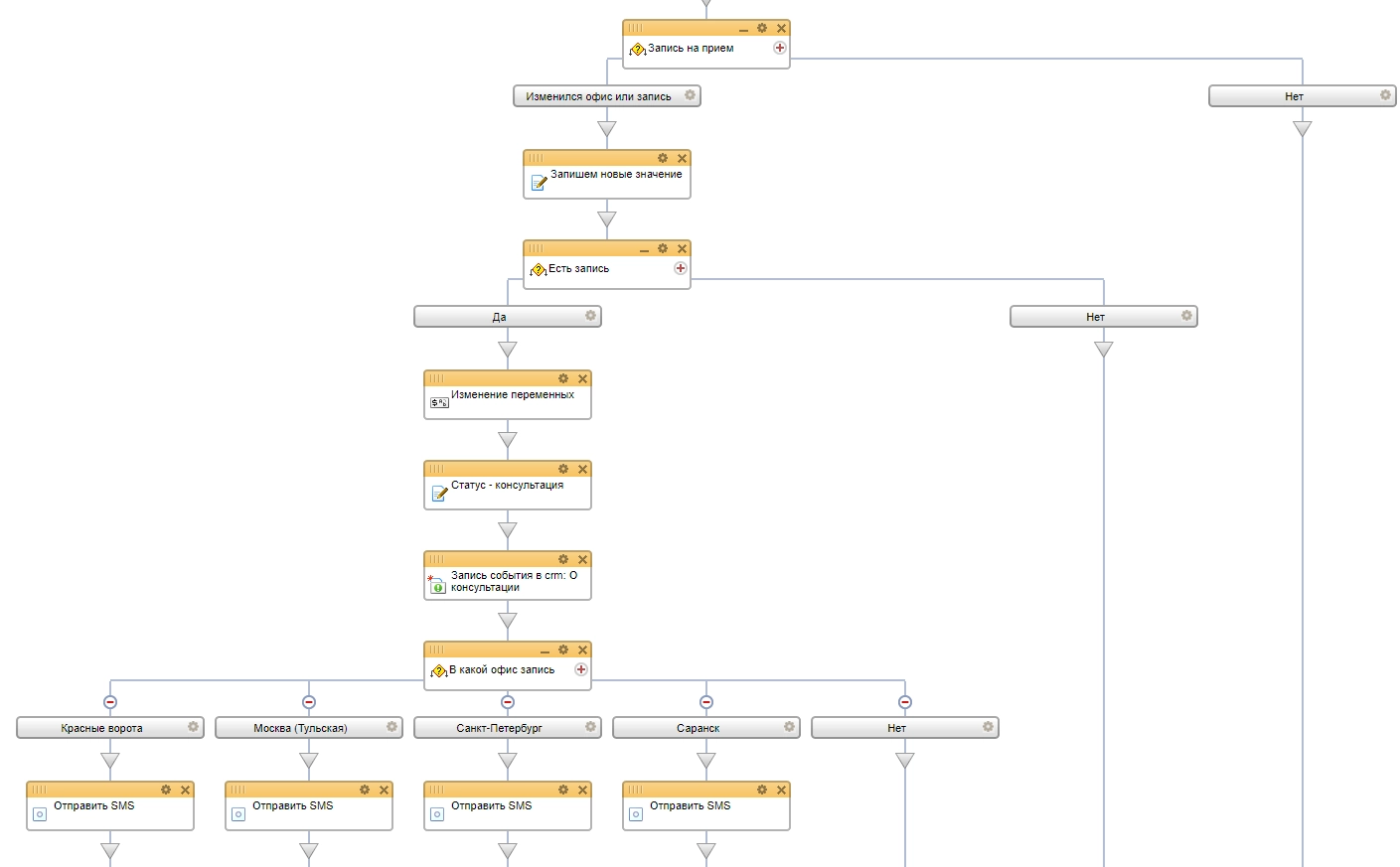
Task: Select the "Москва (Тульская)" branch header
Action: pyautogui.click(x=300, y=728)
